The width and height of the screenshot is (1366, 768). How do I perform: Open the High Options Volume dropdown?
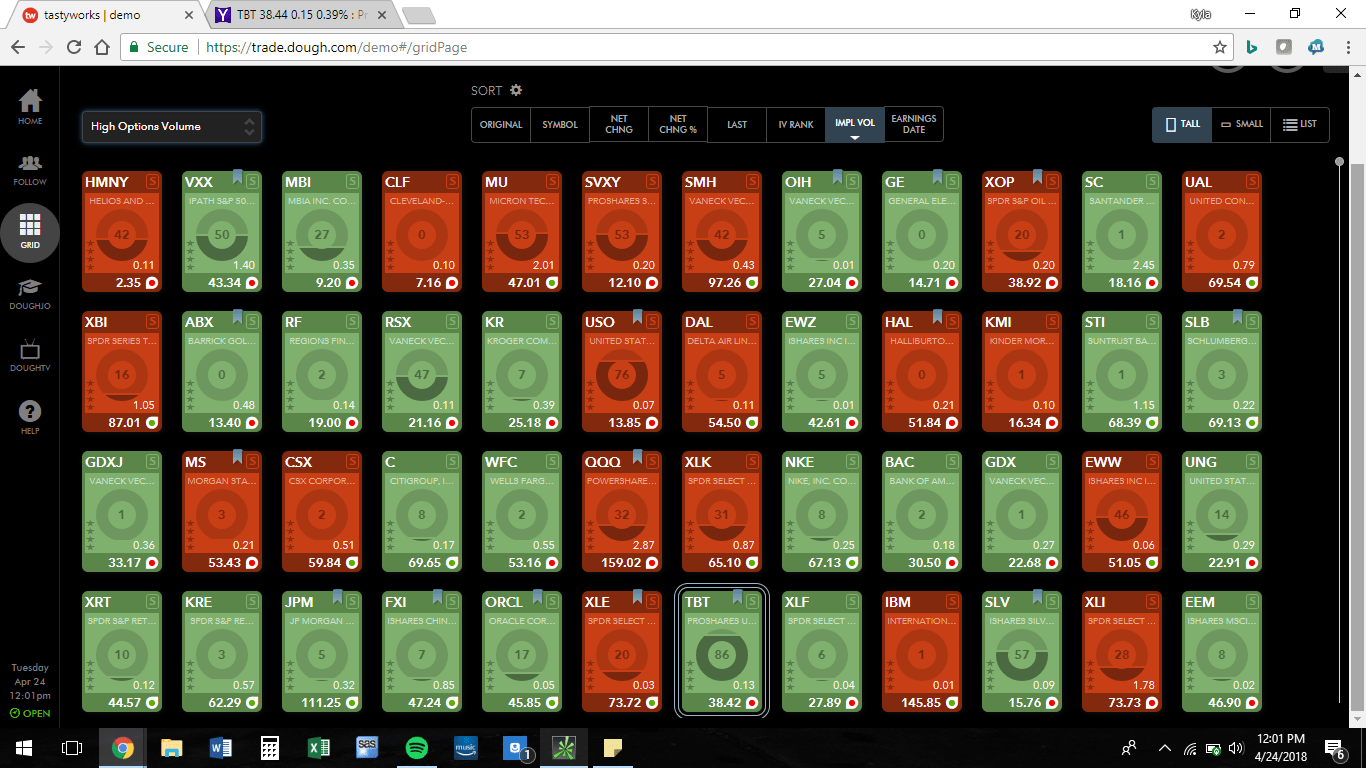[x=172, y=127]
